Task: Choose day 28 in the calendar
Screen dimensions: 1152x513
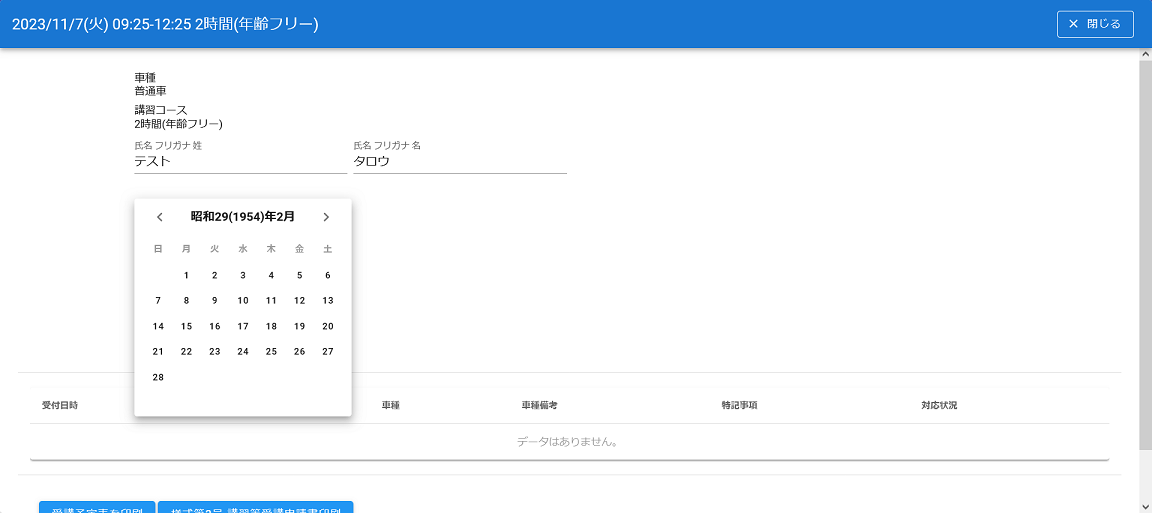Action: (x=158, y=377)
